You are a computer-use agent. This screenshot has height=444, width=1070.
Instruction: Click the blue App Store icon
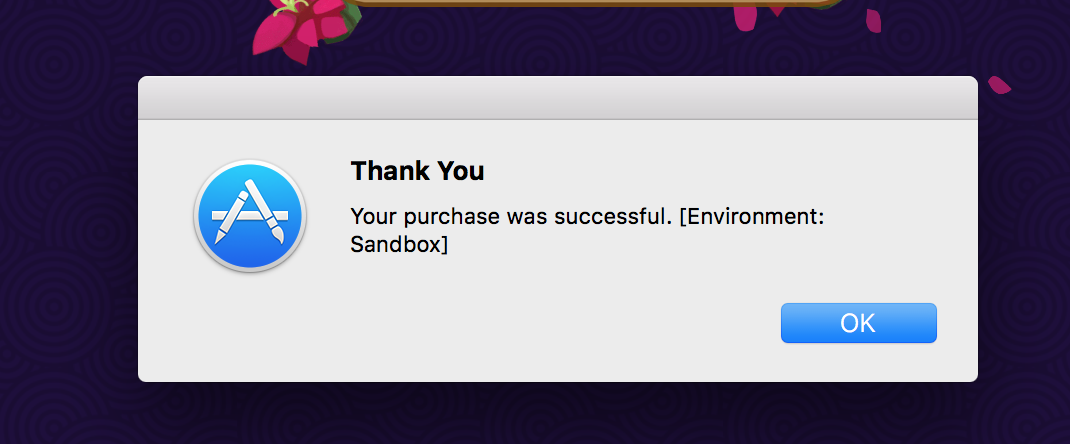249,217
